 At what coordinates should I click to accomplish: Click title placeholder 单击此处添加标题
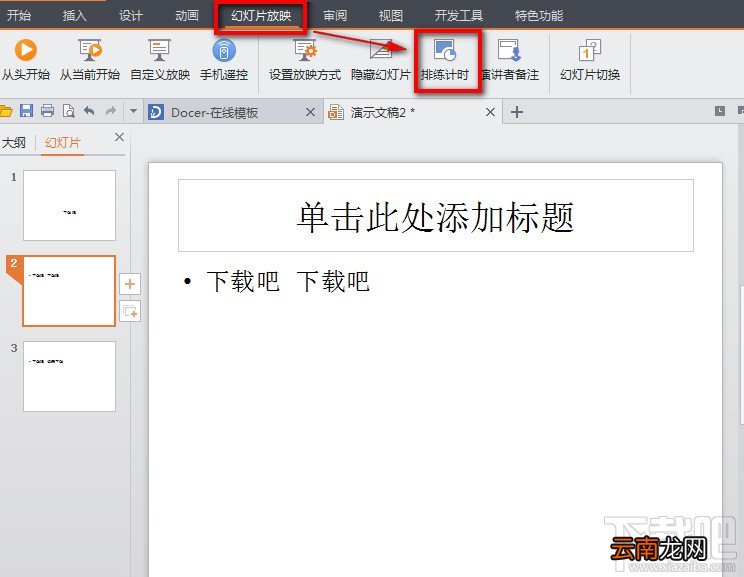(x=436, y=216)
